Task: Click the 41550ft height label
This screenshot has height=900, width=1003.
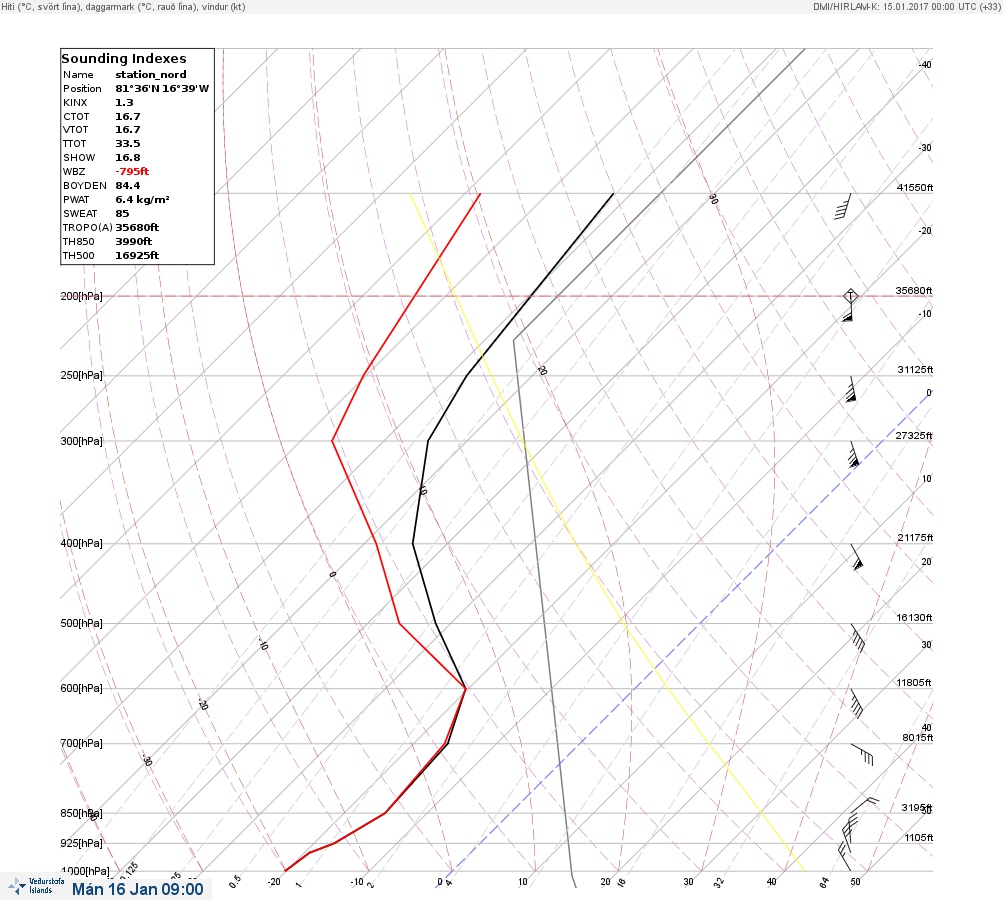Action: coord(915,187)
